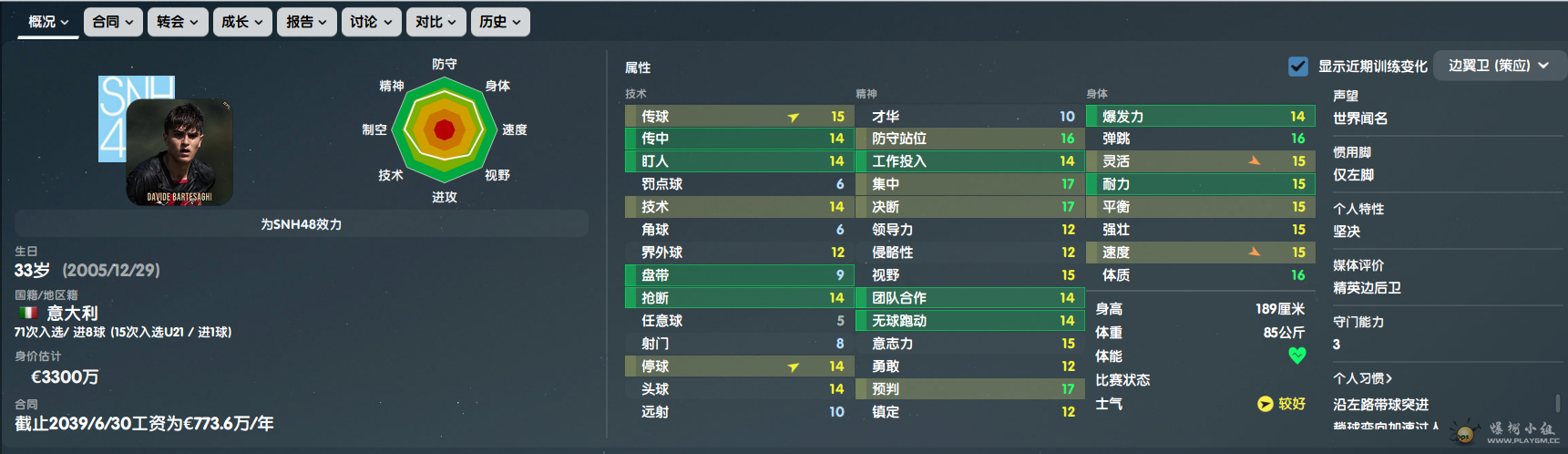Click the agility training change arrow
Viewport: 1568px width, 454px height.
click(x=1255, y=160)
